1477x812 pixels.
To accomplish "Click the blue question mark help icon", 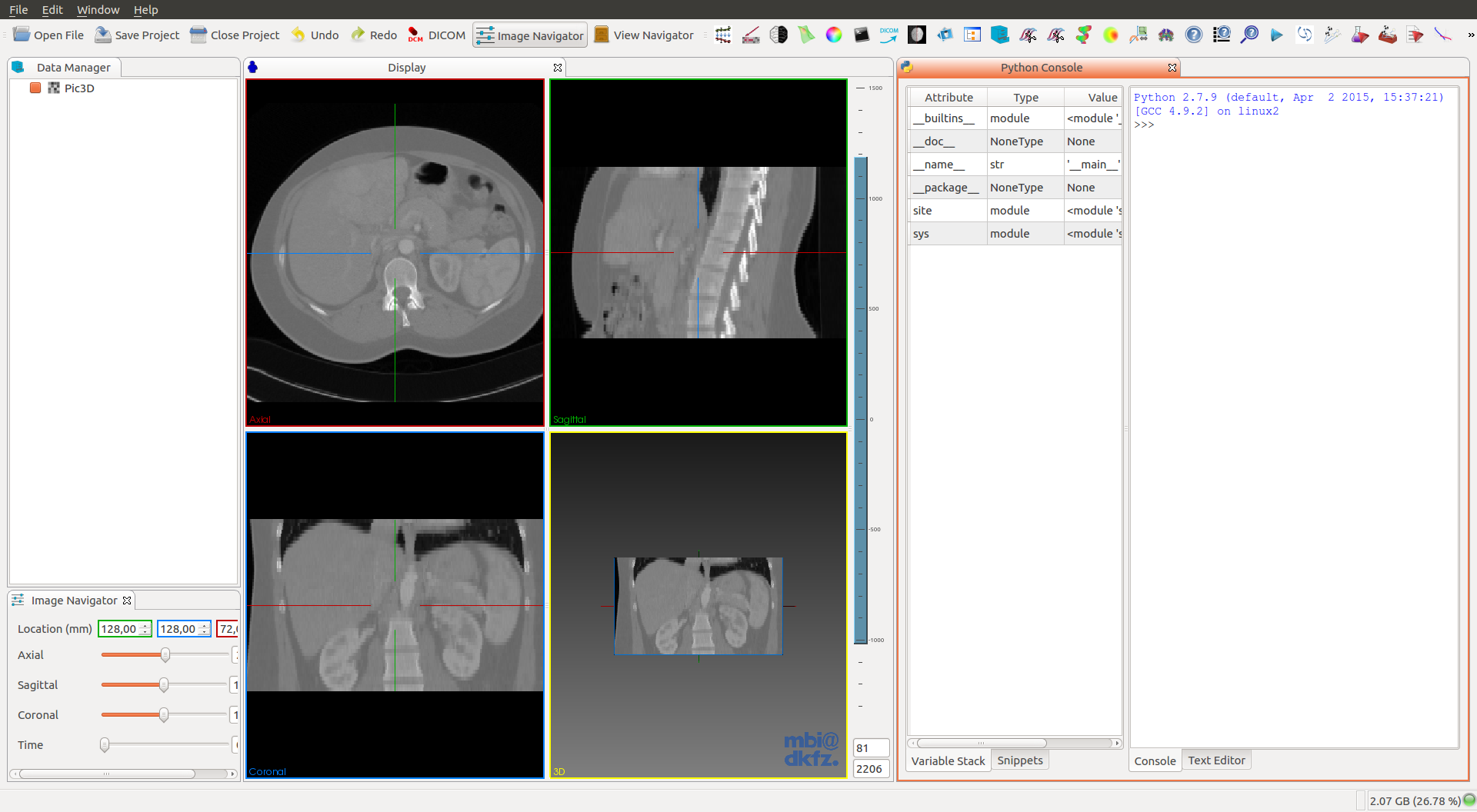I will [x=1194, y=35].
